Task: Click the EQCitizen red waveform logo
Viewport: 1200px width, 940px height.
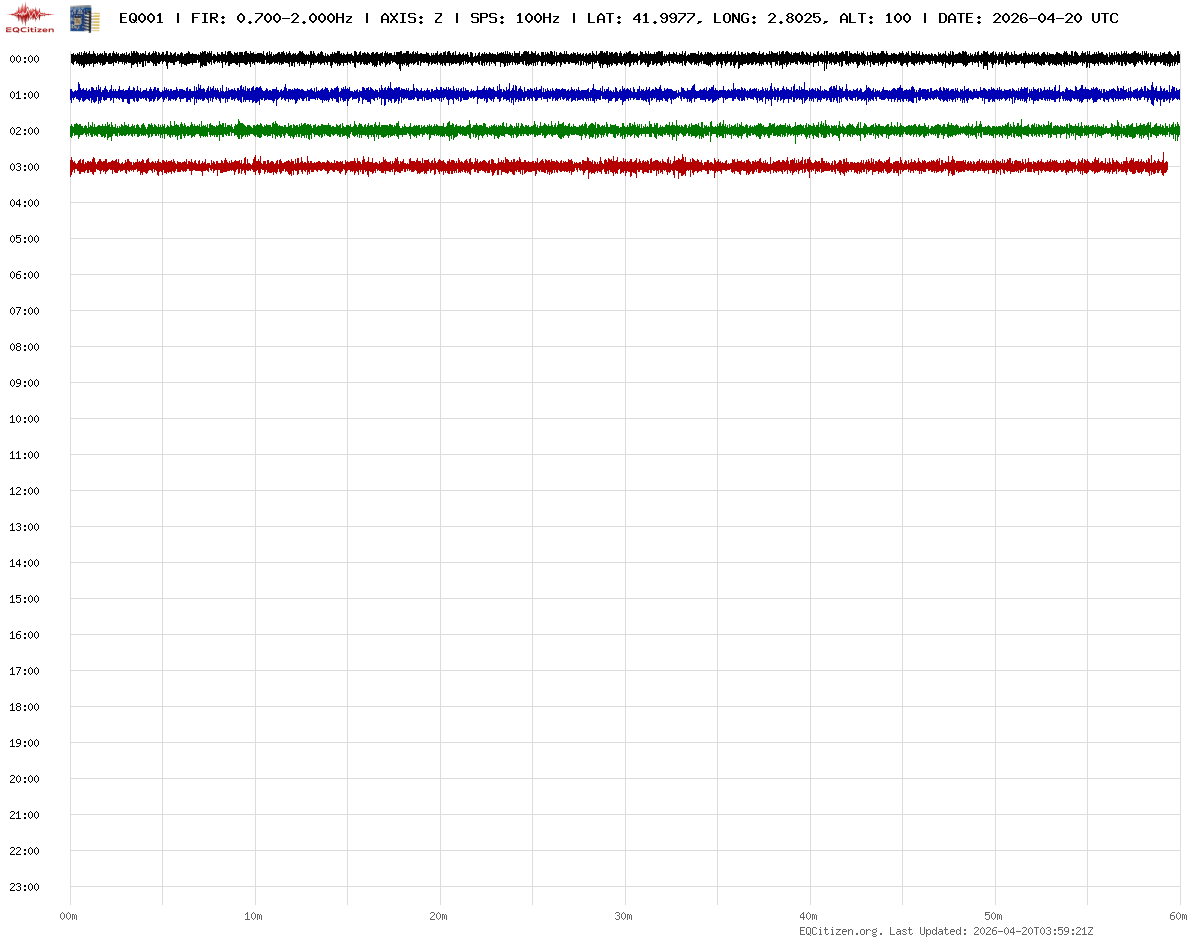Action: point(30,17)
